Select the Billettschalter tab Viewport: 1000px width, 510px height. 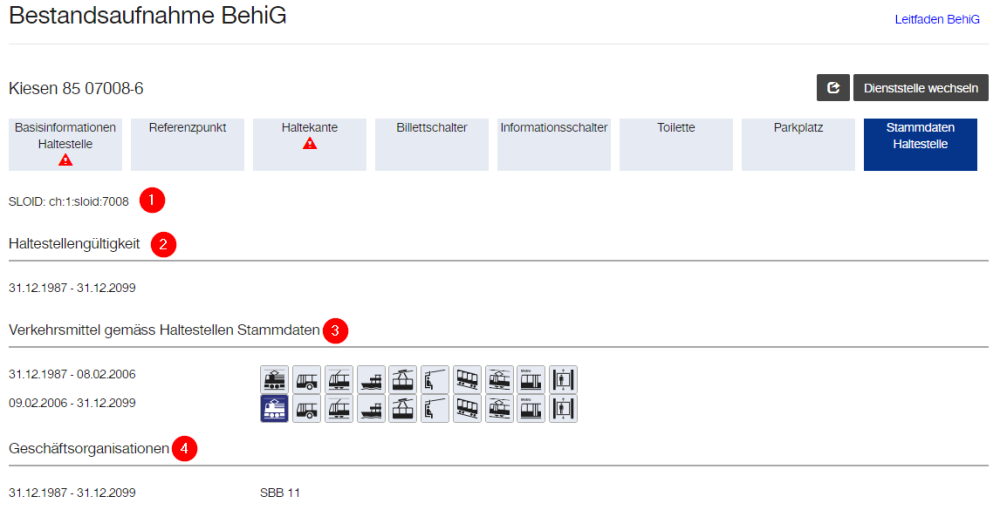431,144
